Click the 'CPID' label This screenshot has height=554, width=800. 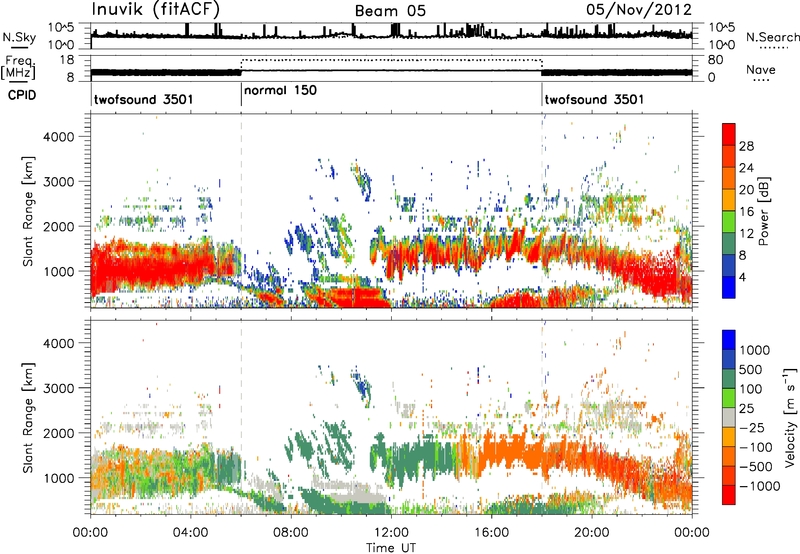(22, 95)
